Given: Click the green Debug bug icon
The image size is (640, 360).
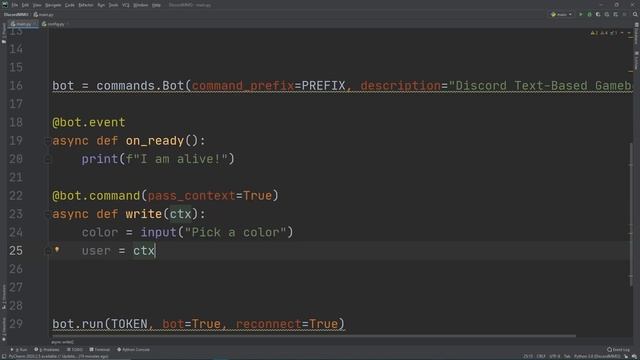Looking at the screenshot, I should tap(589, 14).
